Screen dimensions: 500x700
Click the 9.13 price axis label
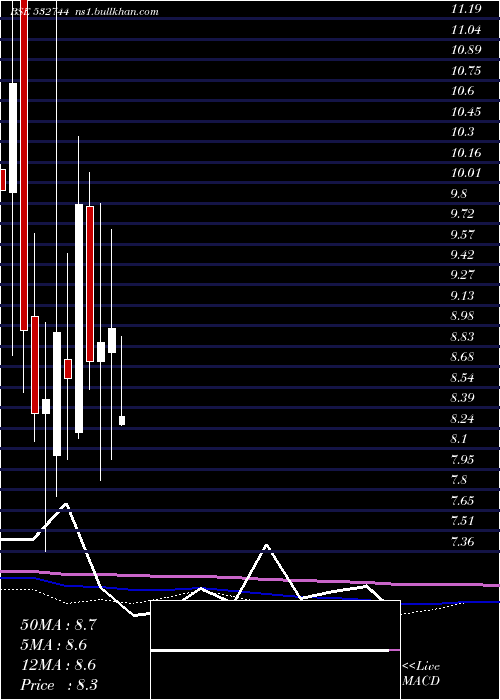point(462,296)
